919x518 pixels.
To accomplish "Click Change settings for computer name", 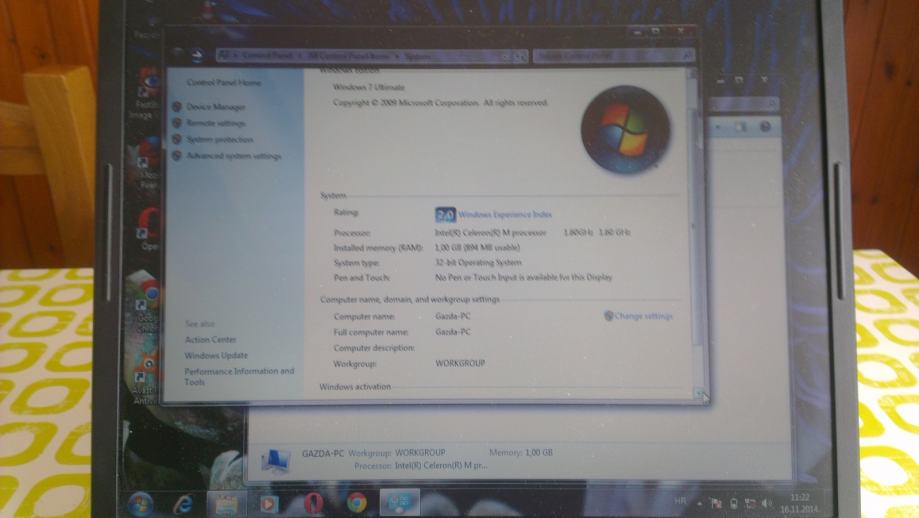I will pos(644,316).
